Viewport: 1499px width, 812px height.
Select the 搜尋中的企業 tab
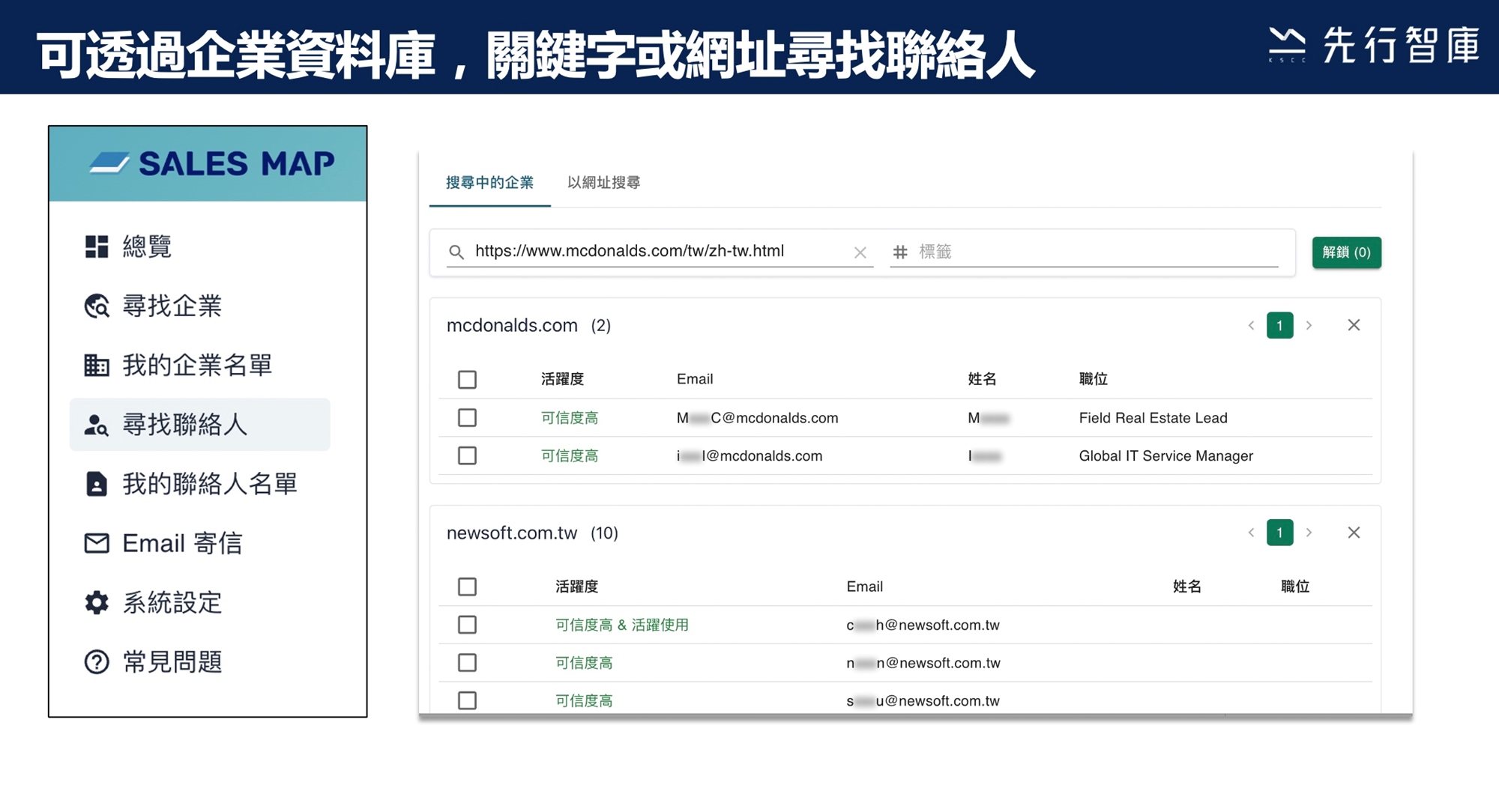point(489,183)
